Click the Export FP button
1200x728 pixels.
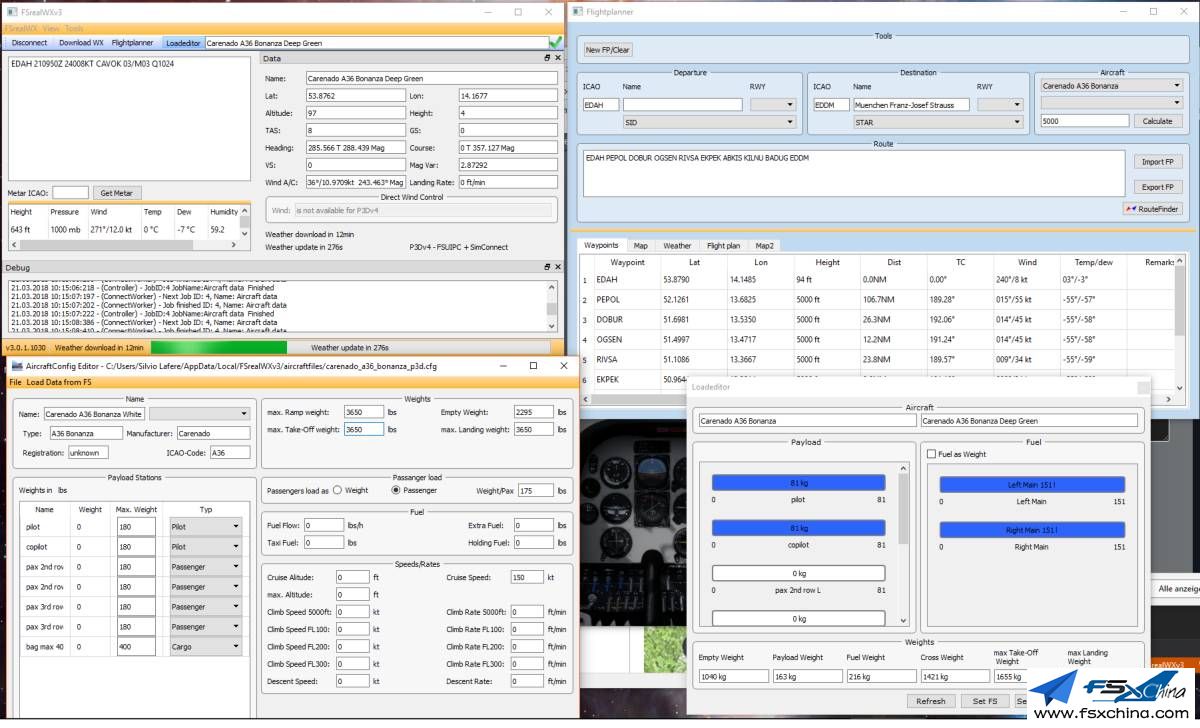(1158, 187)
